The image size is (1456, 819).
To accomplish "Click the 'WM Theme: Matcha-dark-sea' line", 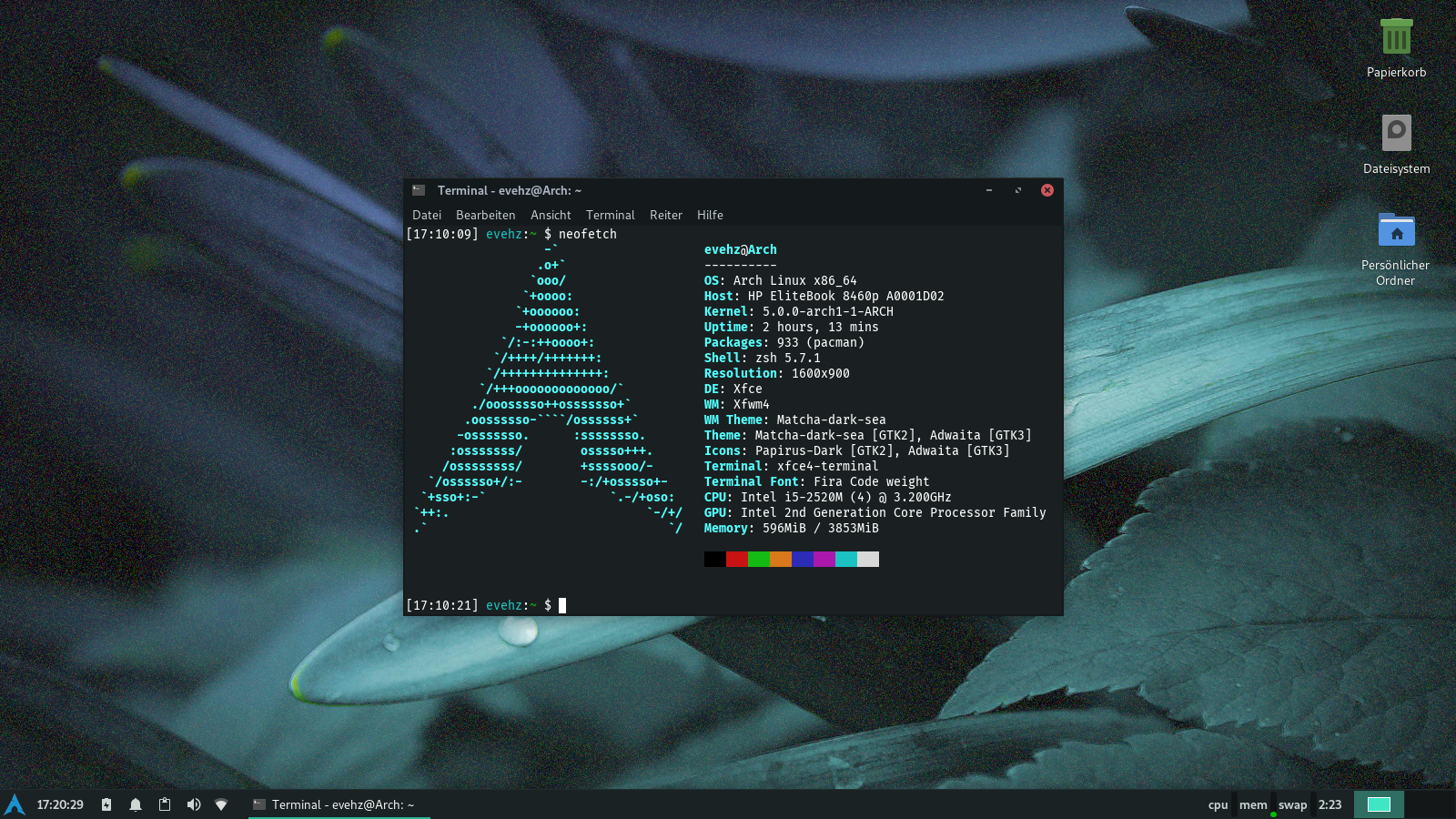I will [795, 420].
